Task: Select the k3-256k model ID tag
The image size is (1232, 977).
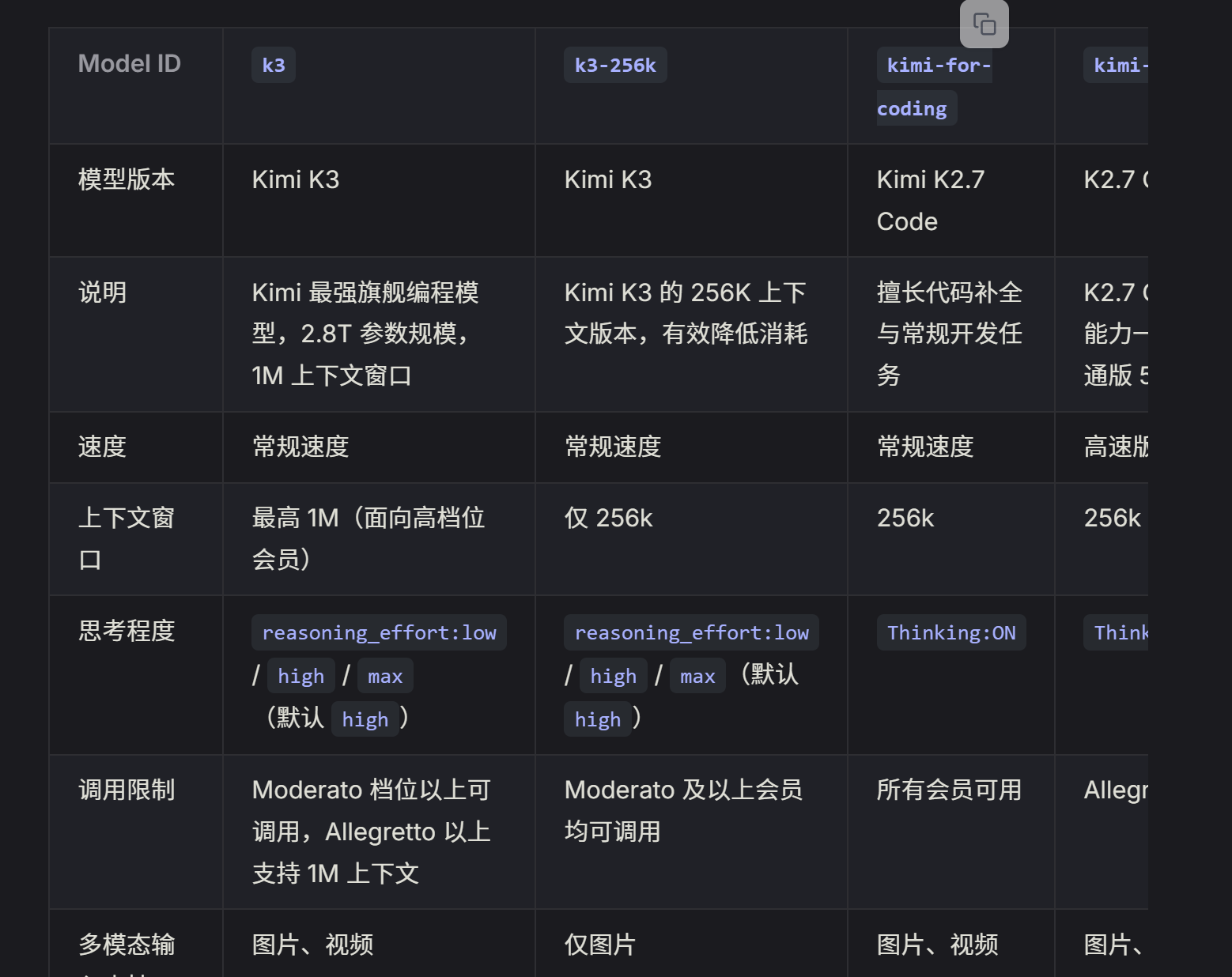Action: pyautogui.click(x=615, y=65)
